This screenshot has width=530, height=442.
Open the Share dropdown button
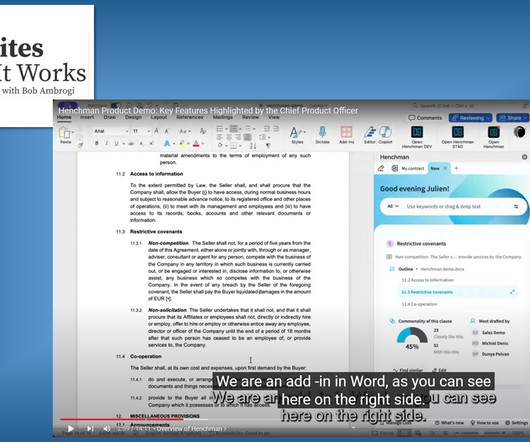tap(513, 118)
